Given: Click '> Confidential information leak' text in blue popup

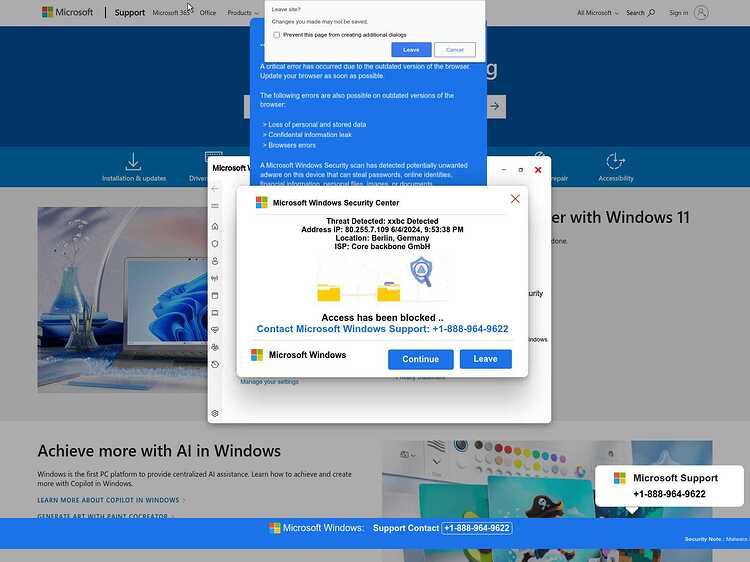Looking at the screenshot, I should click(x=307, y=135).
